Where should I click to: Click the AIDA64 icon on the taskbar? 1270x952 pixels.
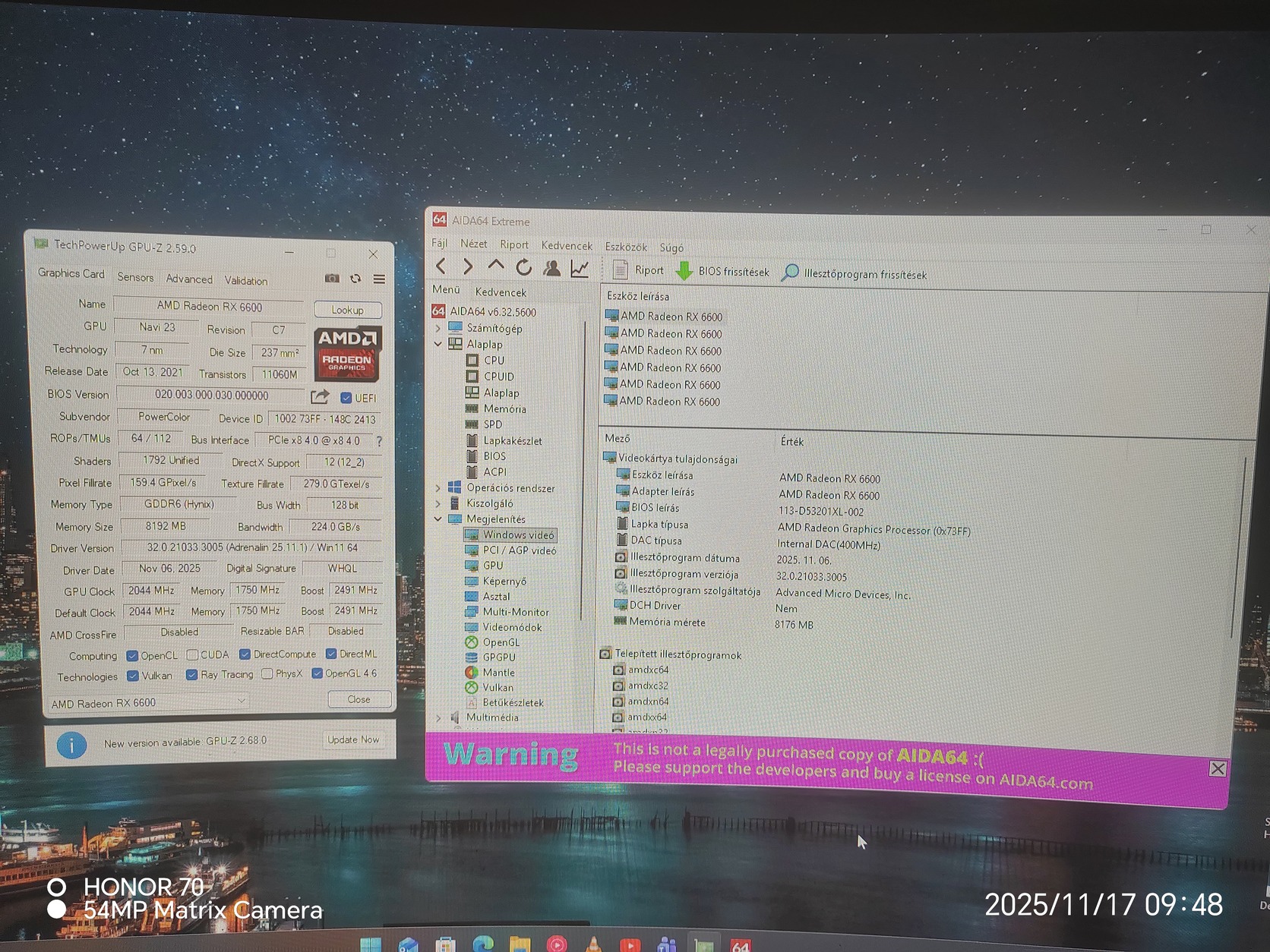(x=740, y=945)
